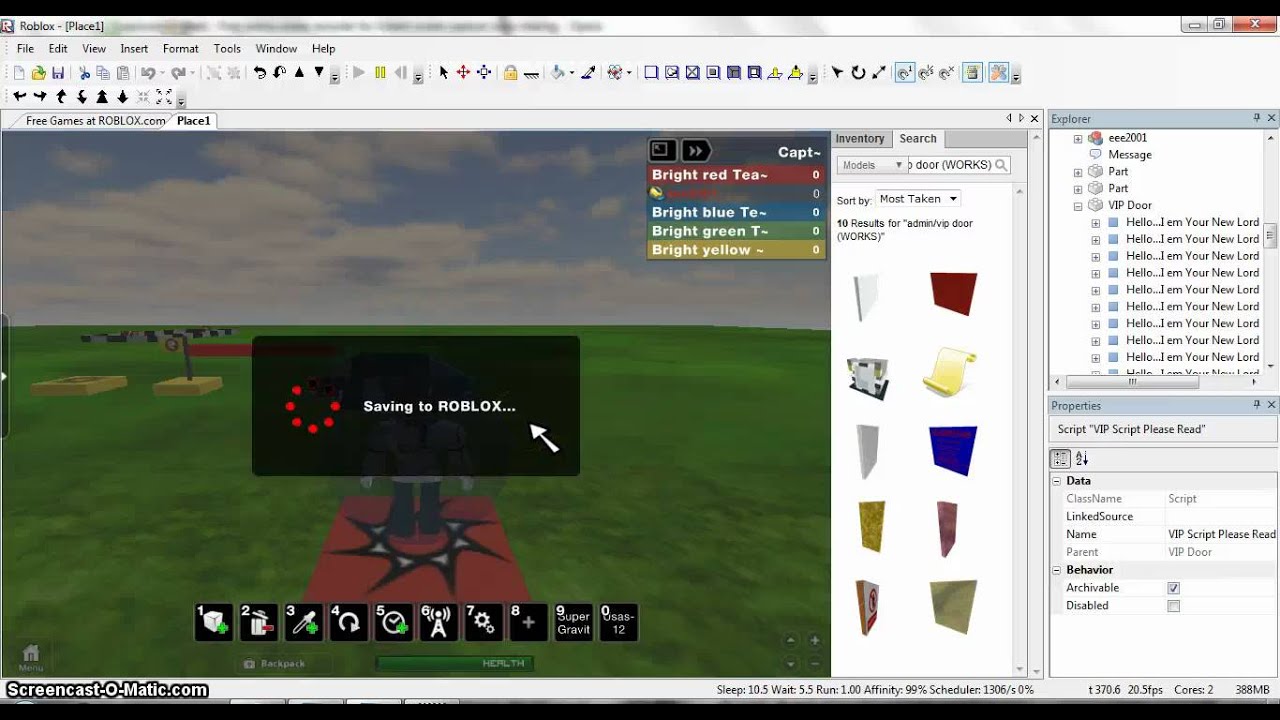This screenshot has height=720, width=1280.
Task: Open the Models category dropdown
Action: click(872, 165)
